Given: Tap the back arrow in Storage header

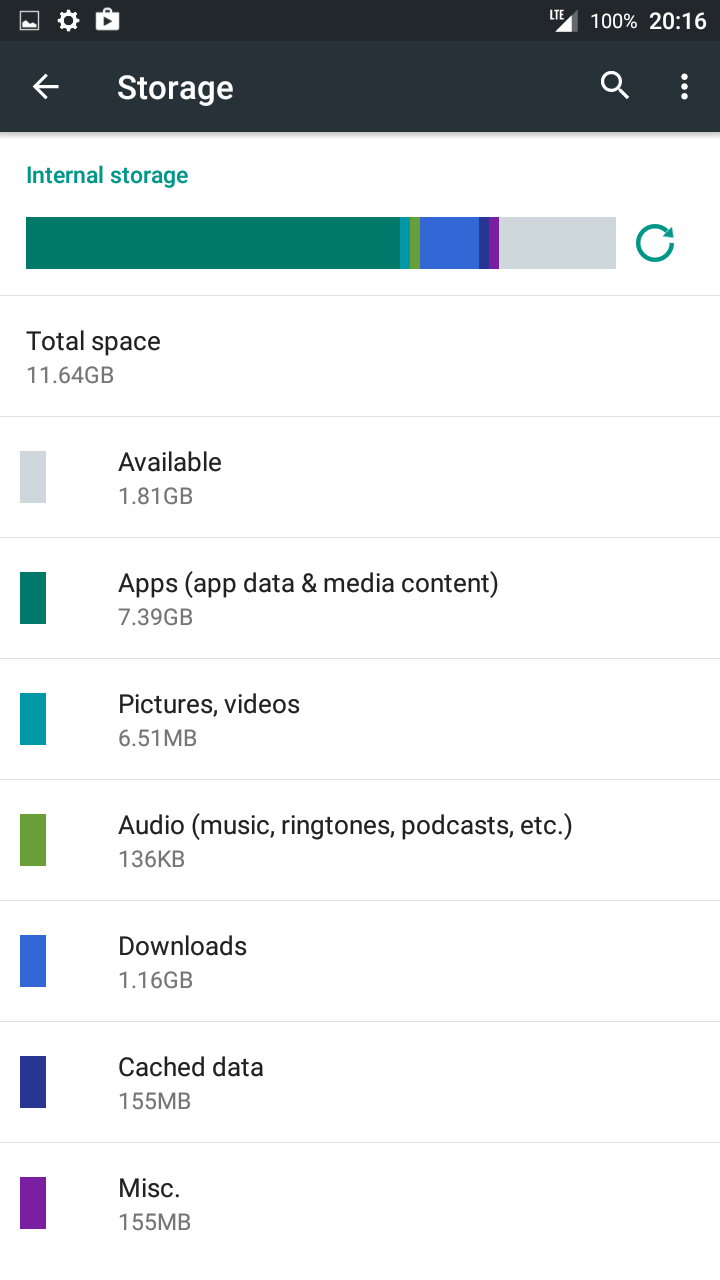Looking at the screenshot, I should coord(46,87).
